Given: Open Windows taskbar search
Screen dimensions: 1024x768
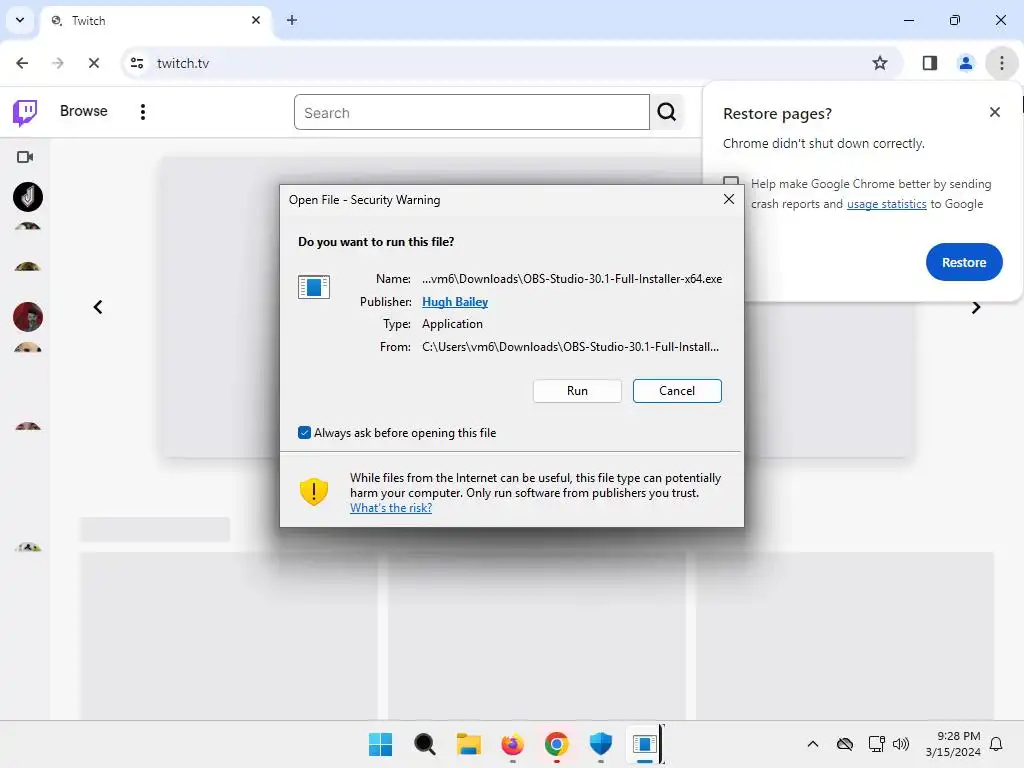Looking at the screenshot, I should pyautogui.click(x=424, y=744).
